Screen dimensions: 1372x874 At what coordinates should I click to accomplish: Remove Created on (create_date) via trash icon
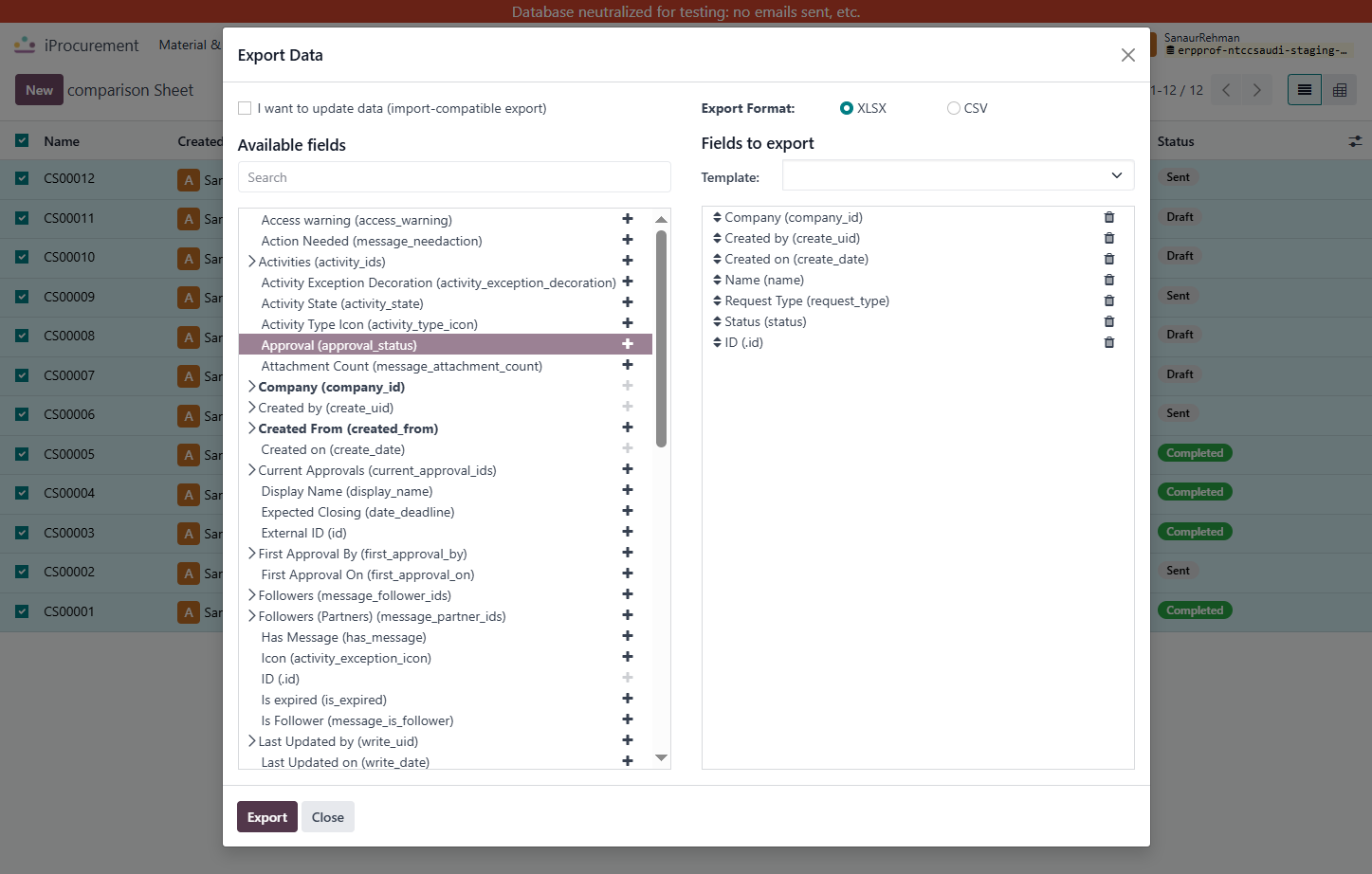point(1109,259)
